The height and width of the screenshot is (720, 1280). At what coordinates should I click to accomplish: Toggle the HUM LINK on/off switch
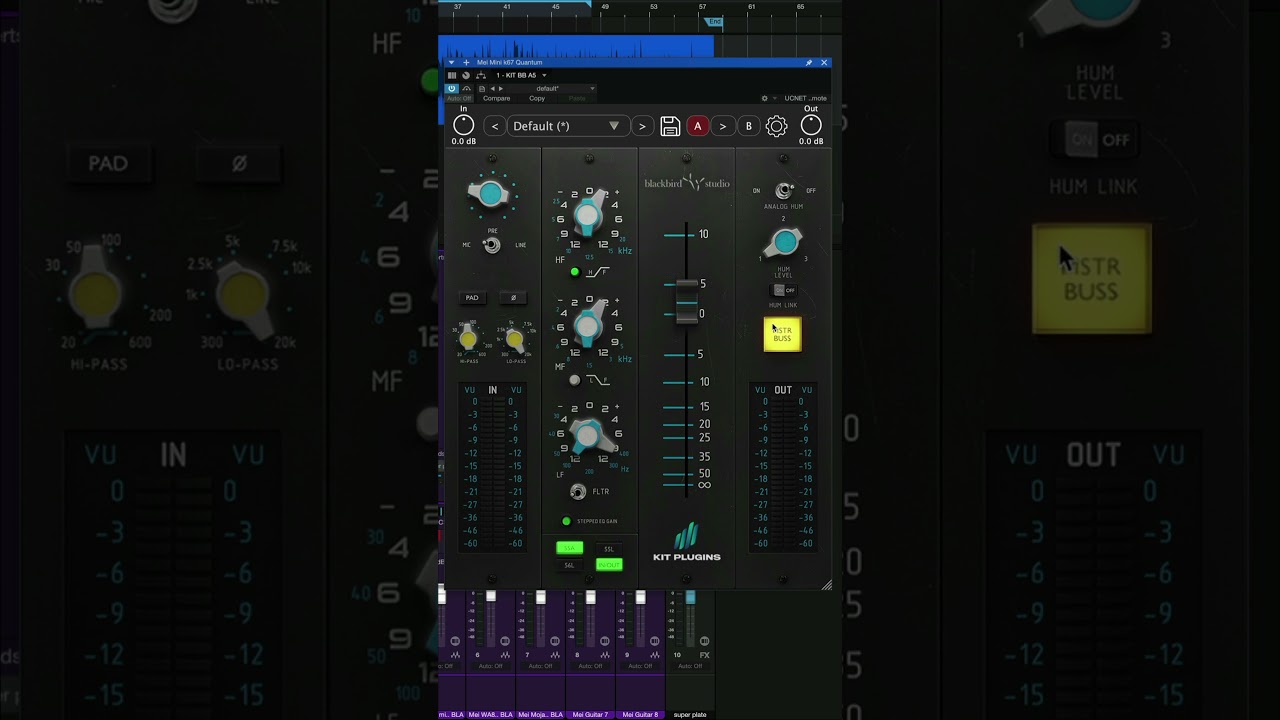[784, 290]
